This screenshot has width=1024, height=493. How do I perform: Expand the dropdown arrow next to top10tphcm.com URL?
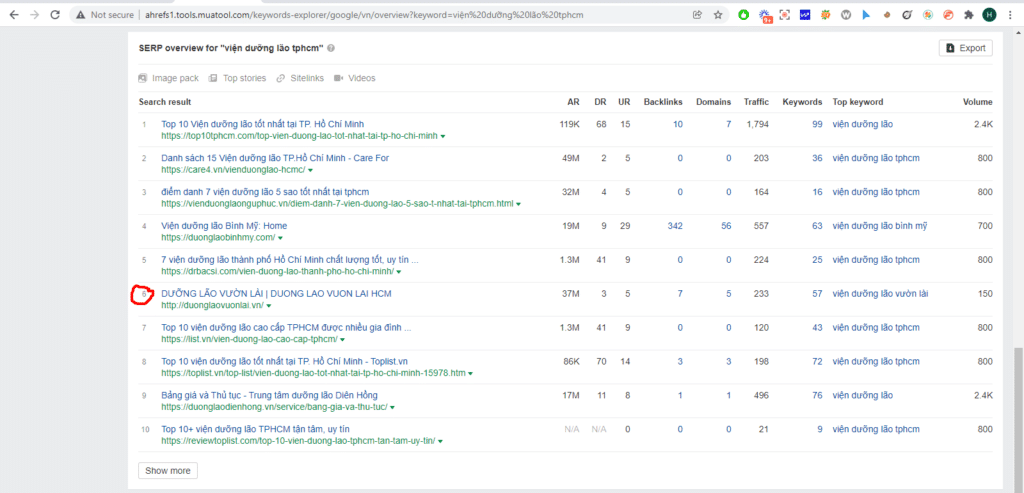pyautogui.click(x=443, y=135)
